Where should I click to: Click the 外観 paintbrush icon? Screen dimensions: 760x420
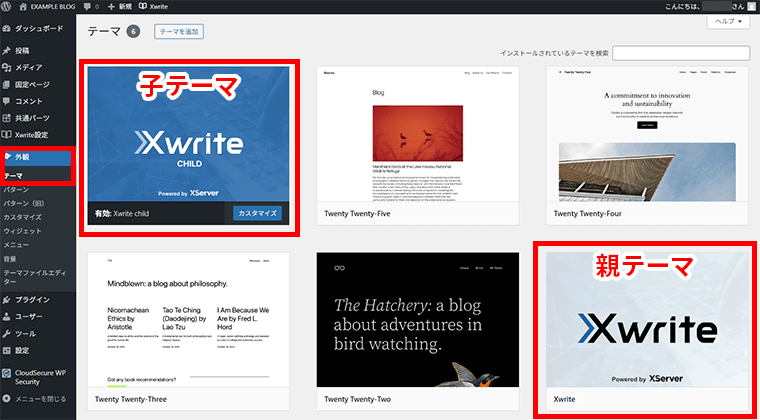point(7,156)
